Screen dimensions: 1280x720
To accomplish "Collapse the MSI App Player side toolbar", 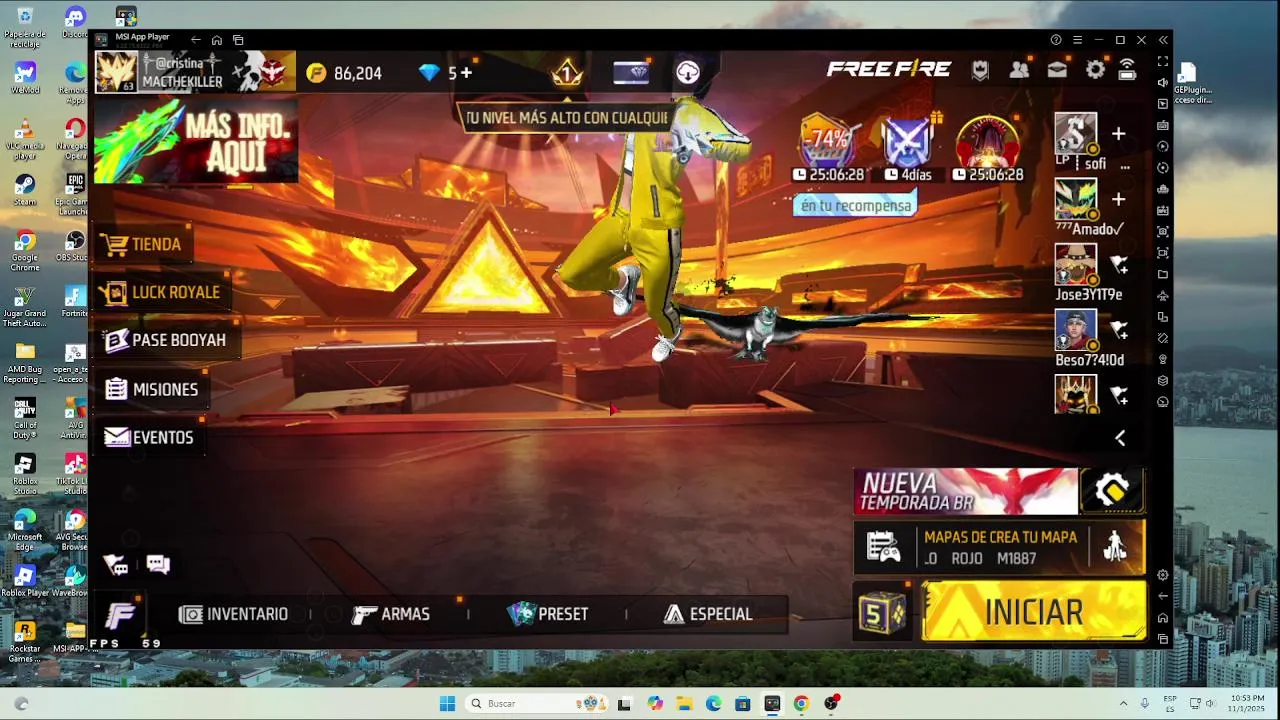I will point(1163,40).
